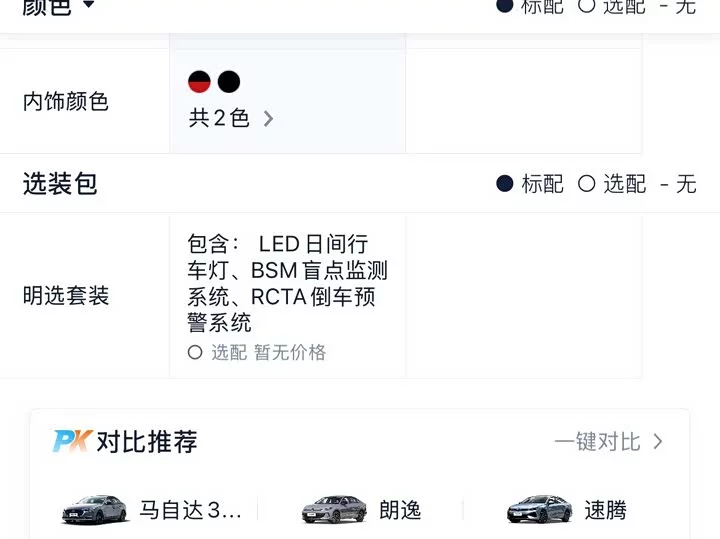Image resolution: width=720 pixels, height=539 pixels.
Task: Select the 朗逸 comparison label
Action: pos(400,510)
